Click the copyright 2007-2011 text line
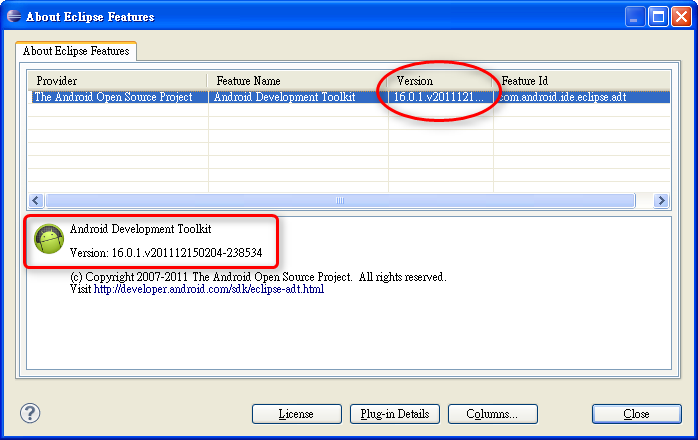 coord(258,277)
